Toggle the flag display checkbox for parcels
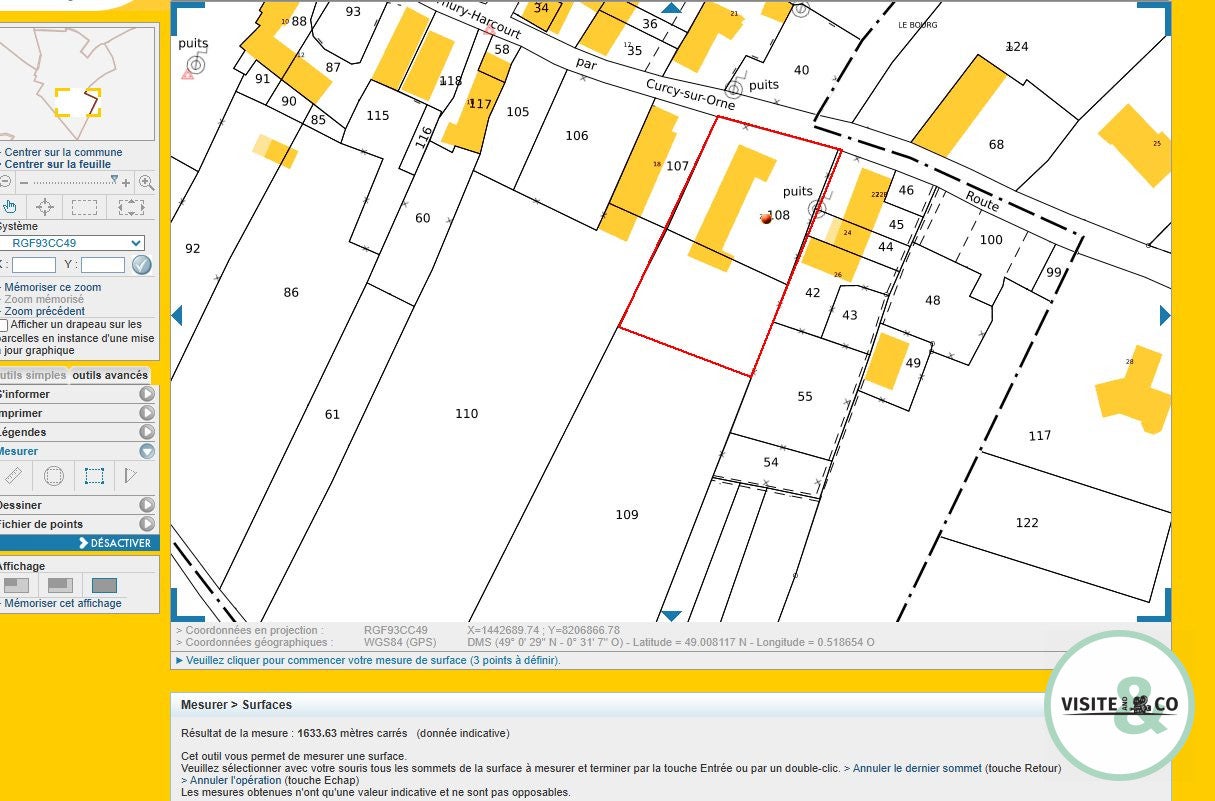 pyautogui.click(x=3, y=325)
